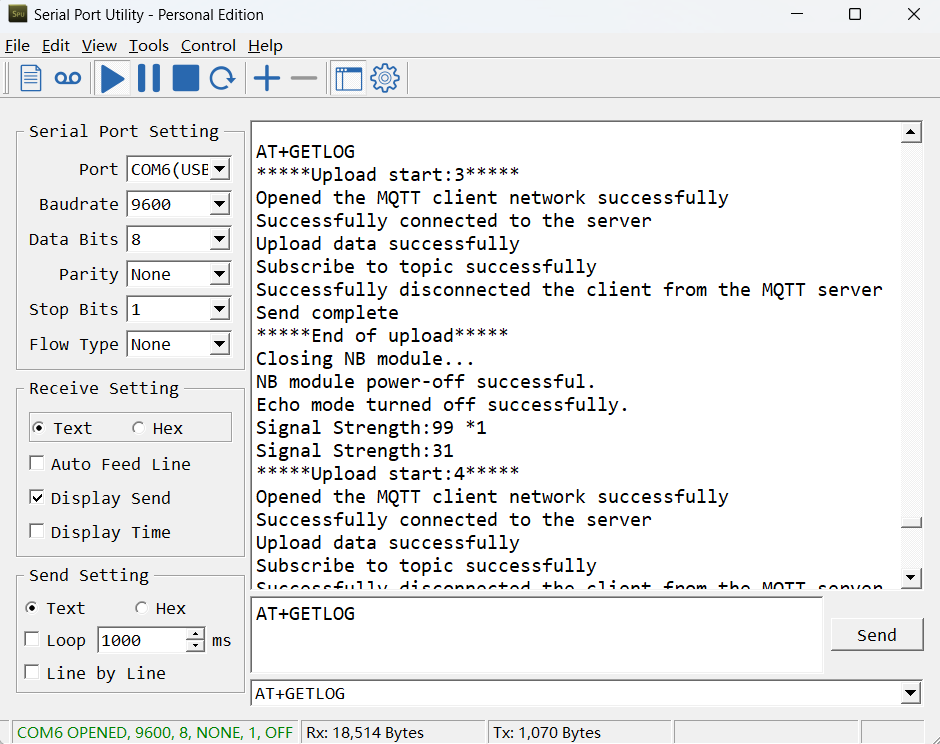This screenshot has height=744, width=940.
Task: Click the log line 'Closing NB module...'
Action: (365, 359)
